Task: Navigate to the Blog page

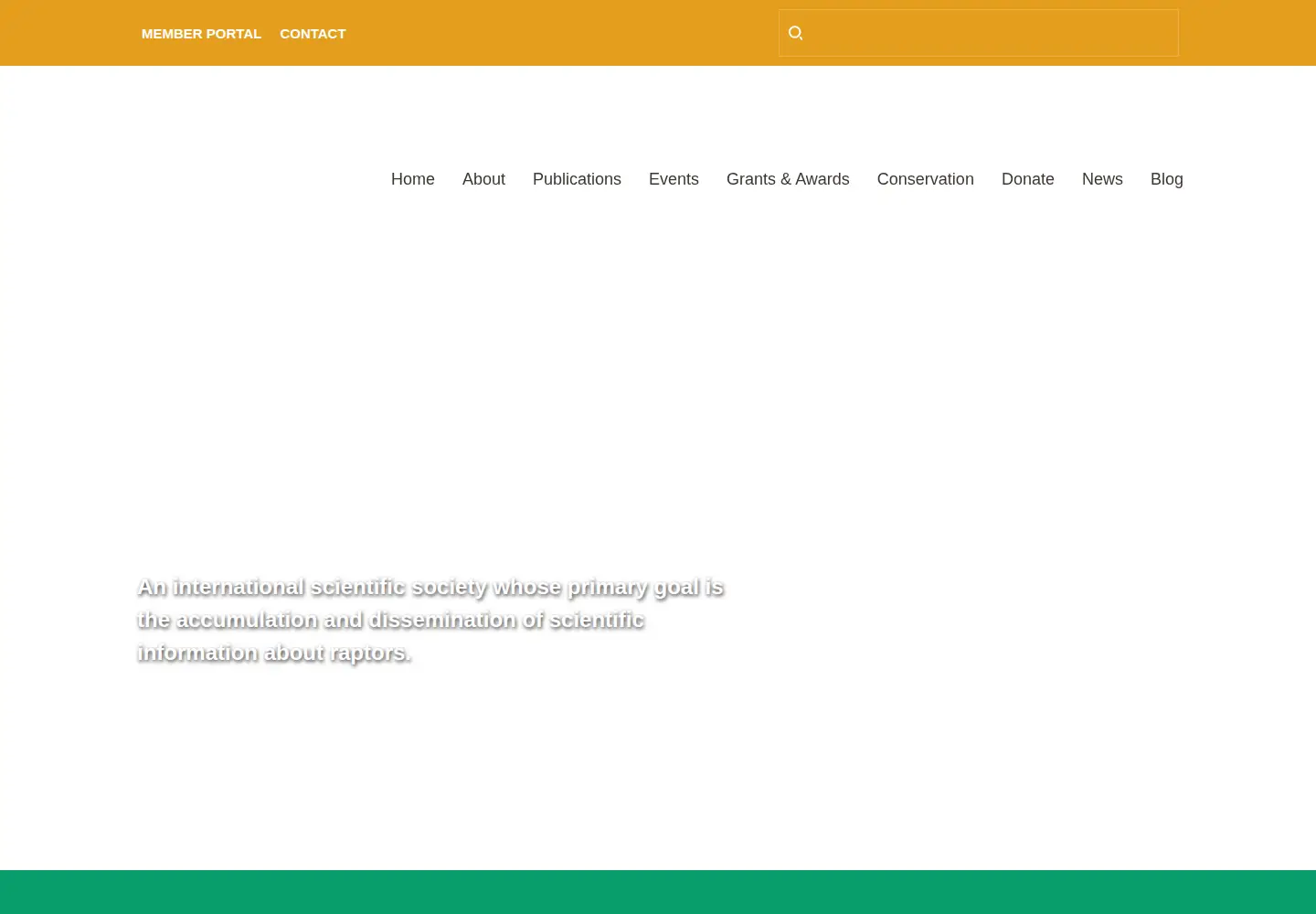Action: [1166, 179]
